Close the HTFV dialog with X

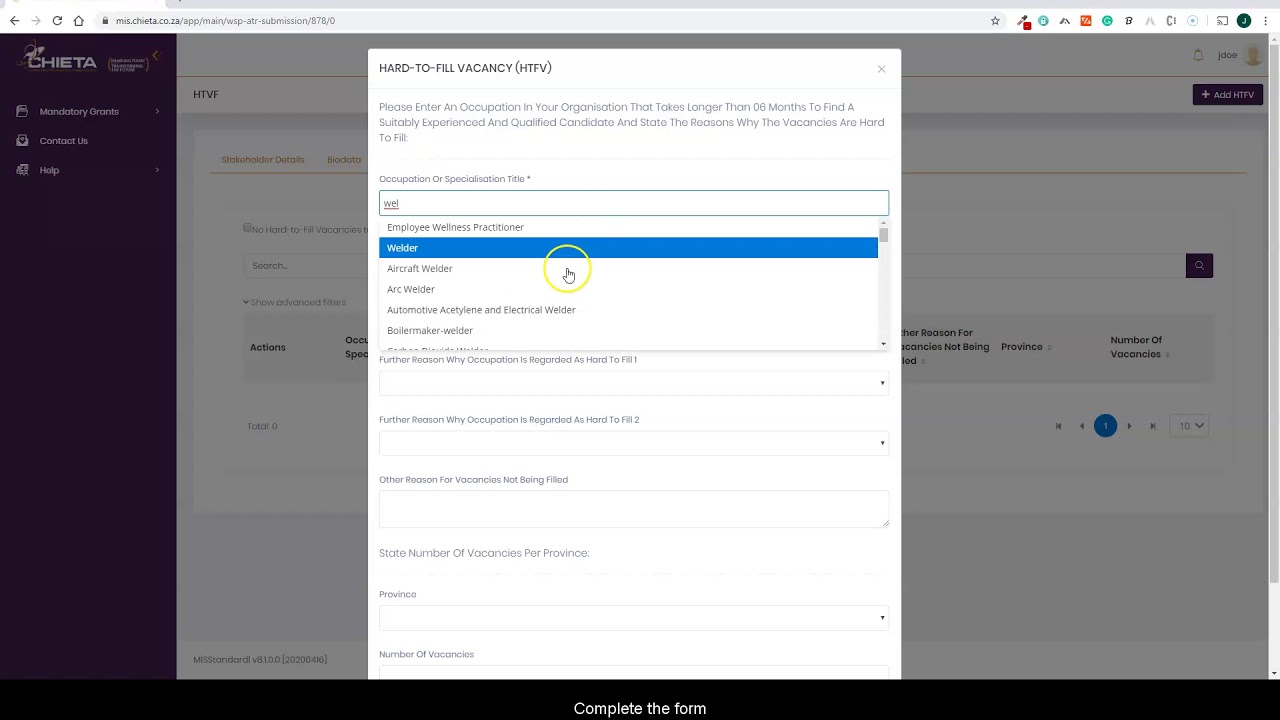(881, 69)
